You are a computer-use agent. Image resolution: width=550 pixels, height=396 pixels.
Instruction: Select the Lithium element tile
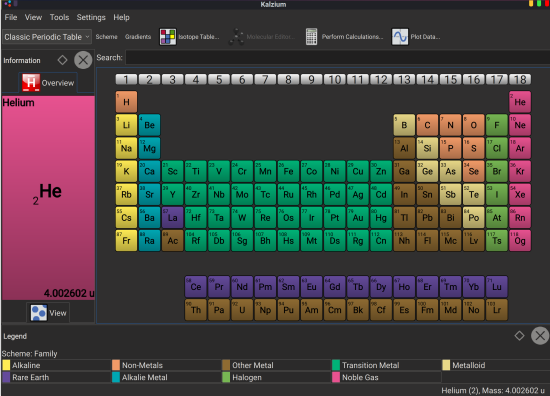point(126,125)
